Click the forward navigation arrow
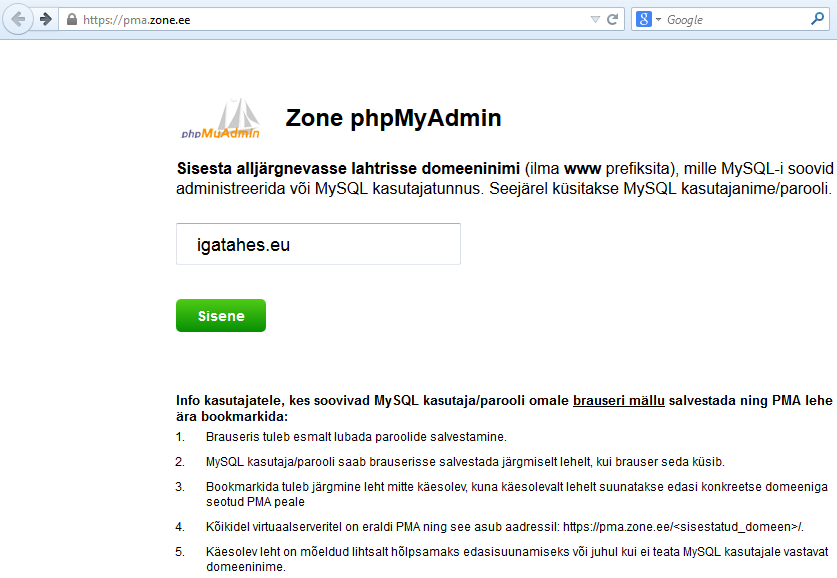Image resolution: width=837 pixels, height=578 pixels. tap(45, 19)
